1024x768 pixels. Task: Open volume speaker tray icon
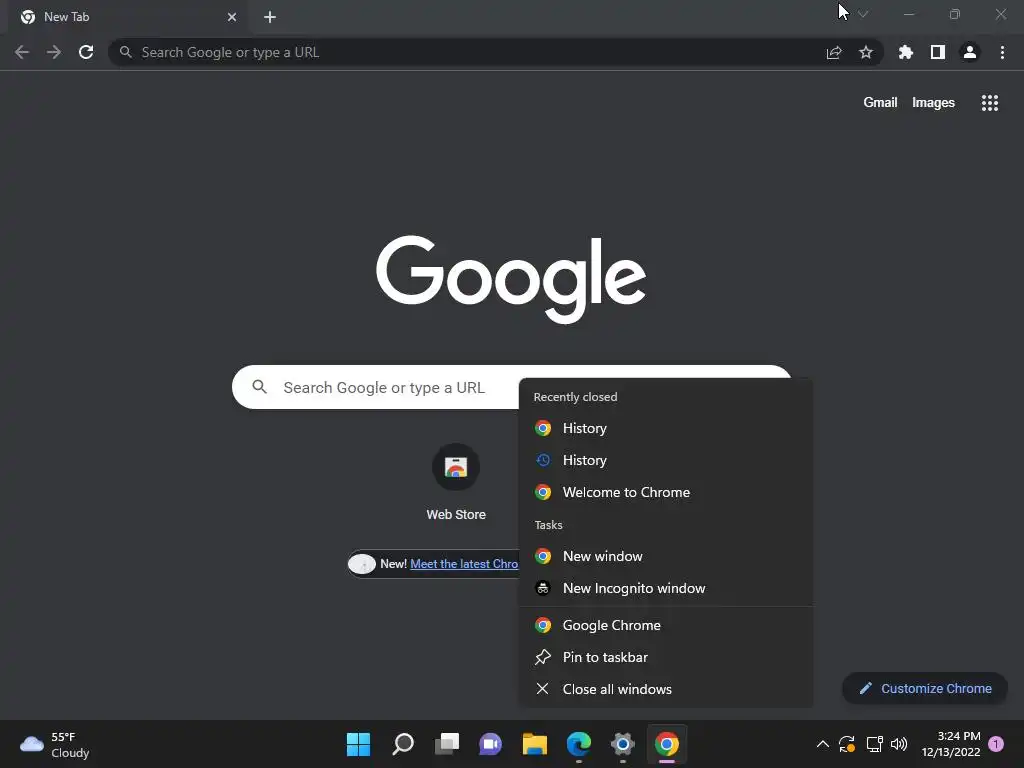pyautogui.click(x=899, y=744)
